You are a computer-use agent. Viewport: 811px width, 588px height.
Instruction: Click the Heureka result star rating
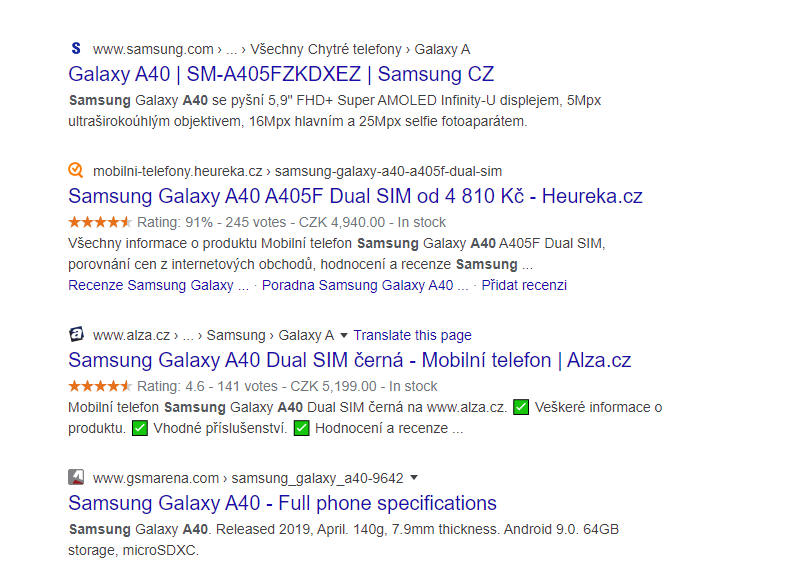(x=100, y=222)
